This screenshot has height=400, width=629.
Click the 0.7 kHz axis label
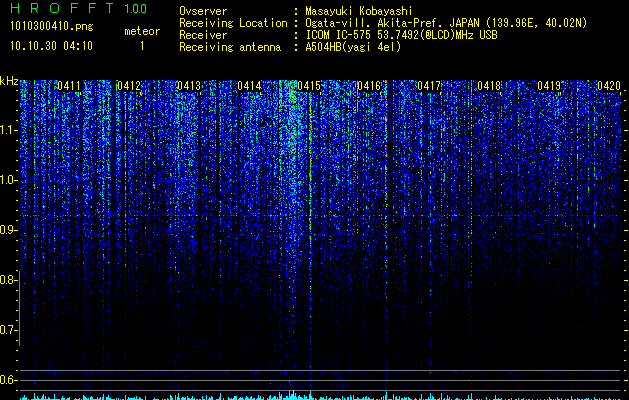click(x=8, y=330)
